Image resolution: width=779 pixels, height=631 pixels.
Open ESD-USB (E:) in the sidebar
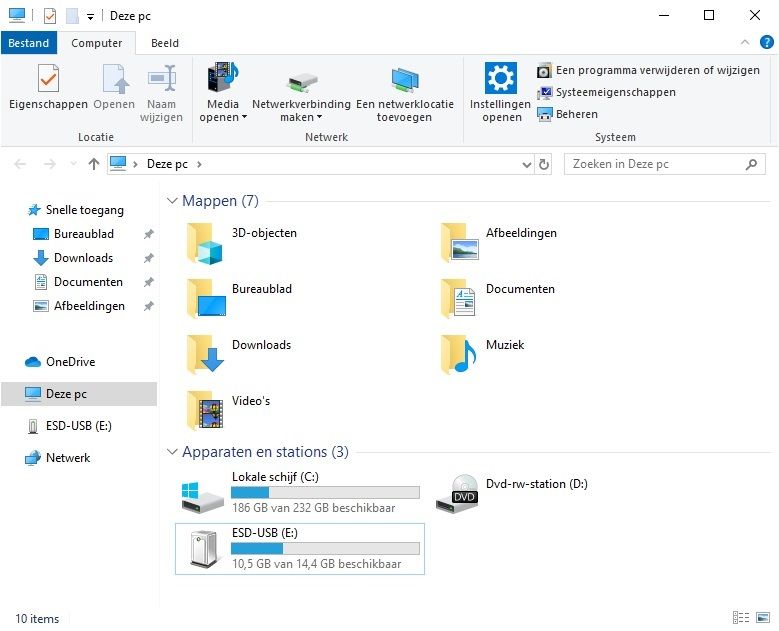69,426
